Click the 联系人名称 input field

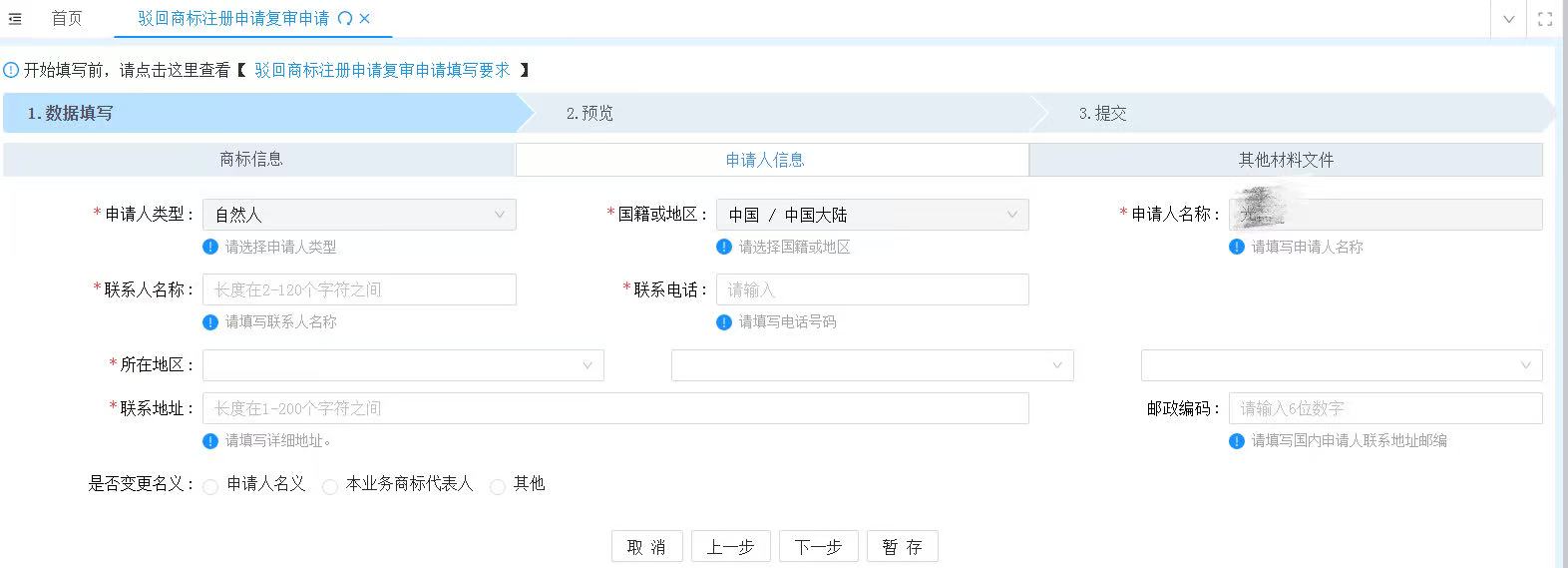tap(359, 289)
